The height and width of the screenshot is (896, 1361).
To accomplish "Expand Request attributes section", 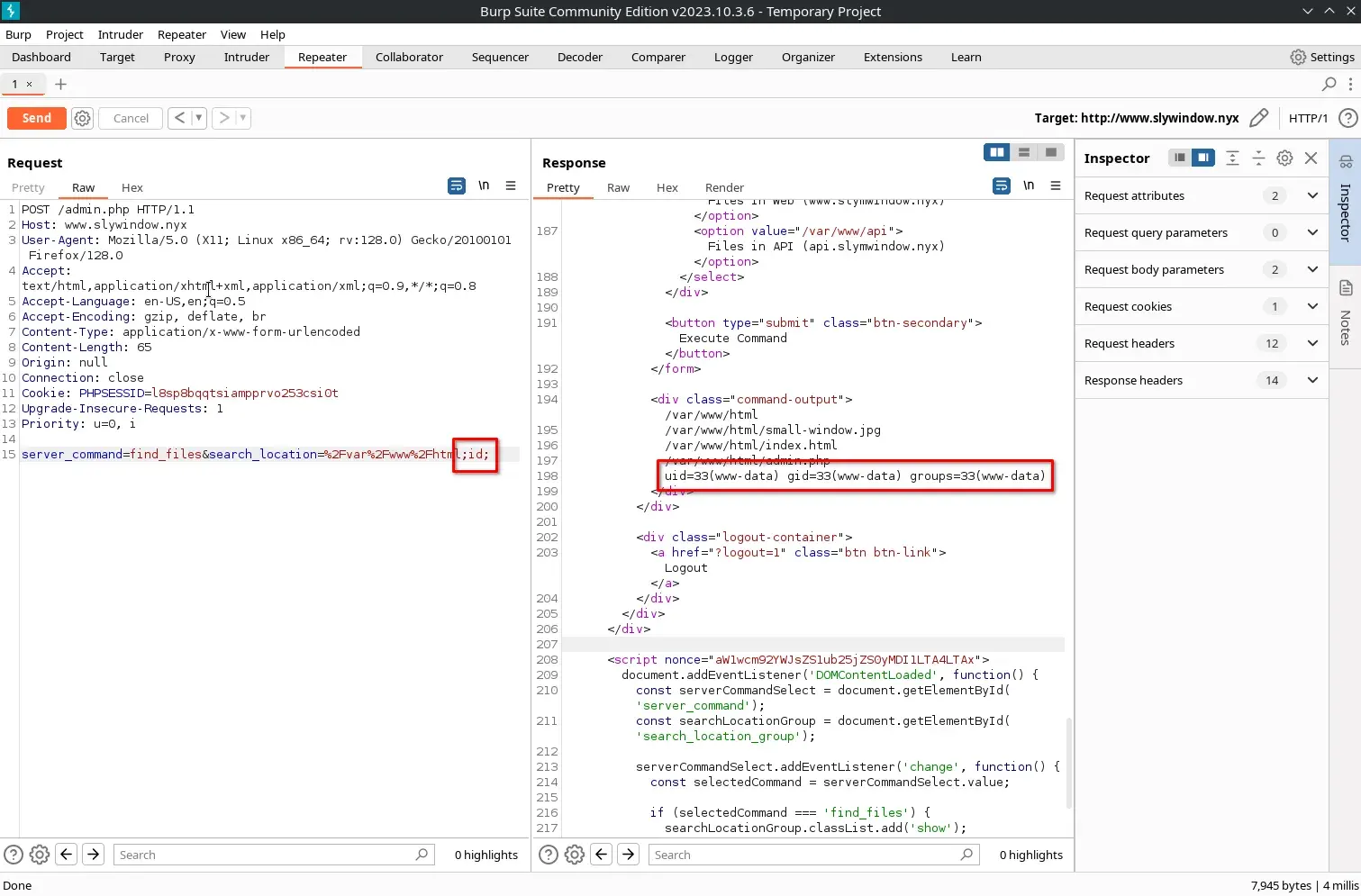I will pyautogui.click(x=1202, y=195).
